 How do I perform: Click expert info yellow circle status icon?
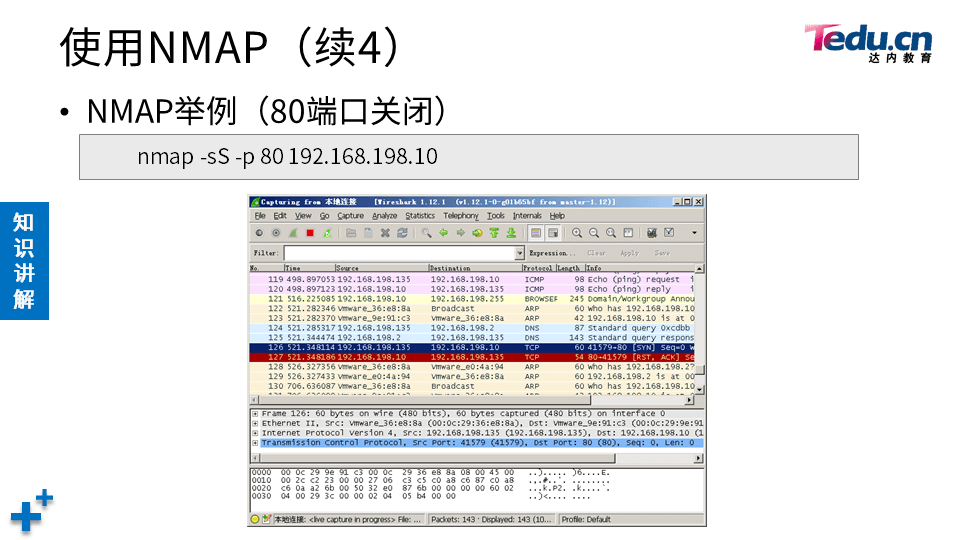coord(255,520)
